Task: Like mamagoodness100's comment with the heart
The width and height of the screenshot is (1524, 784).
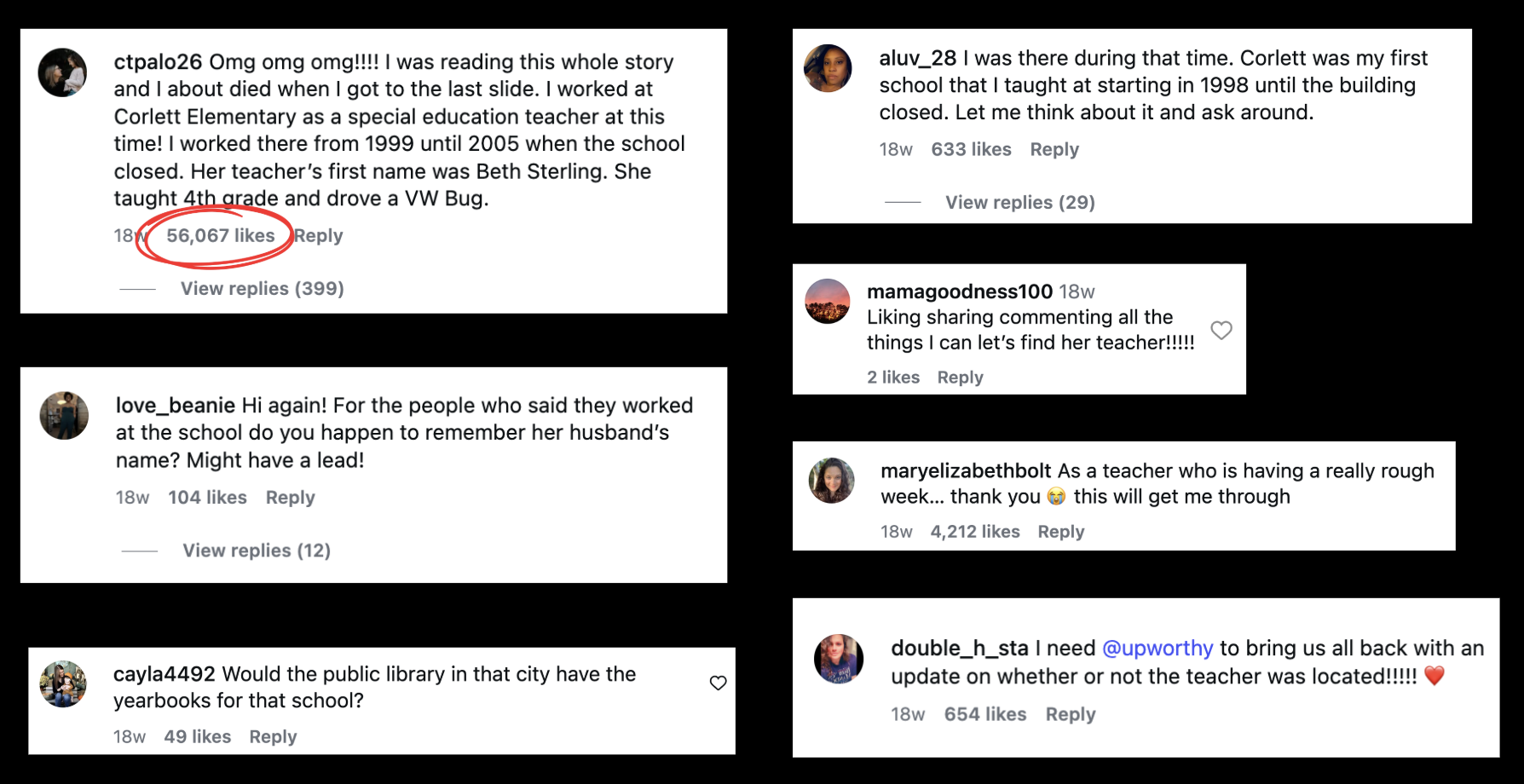Action: 1221,330
